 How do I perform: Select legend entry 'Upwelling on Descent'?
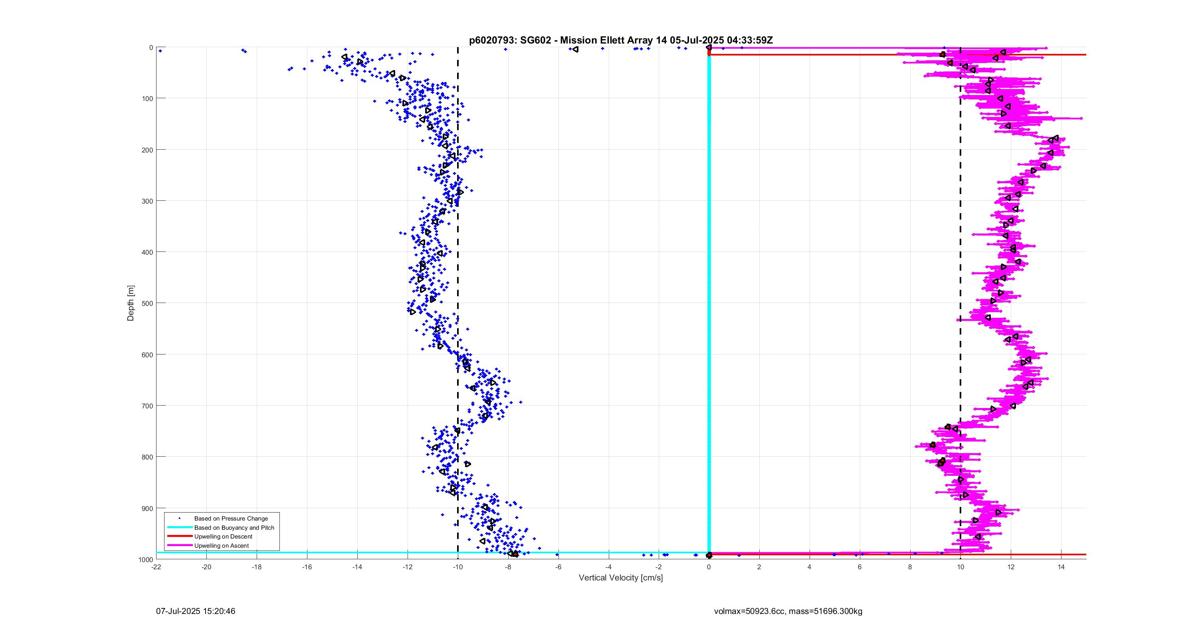(221, 537)
